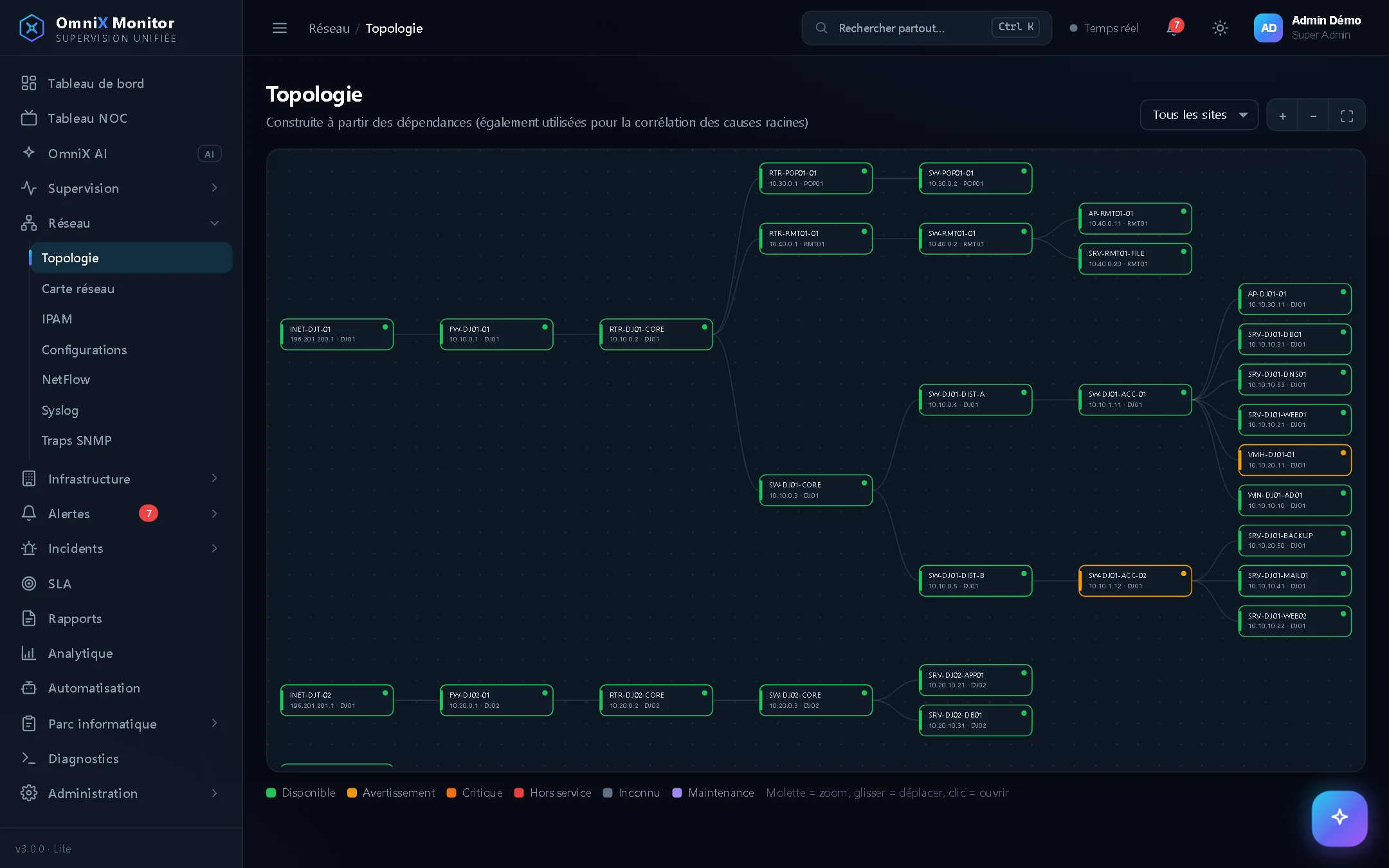The width and height of the screenshot is (1389, 868).
Task: Click the Réseau breadcrumb link
Action: (329, 28)
